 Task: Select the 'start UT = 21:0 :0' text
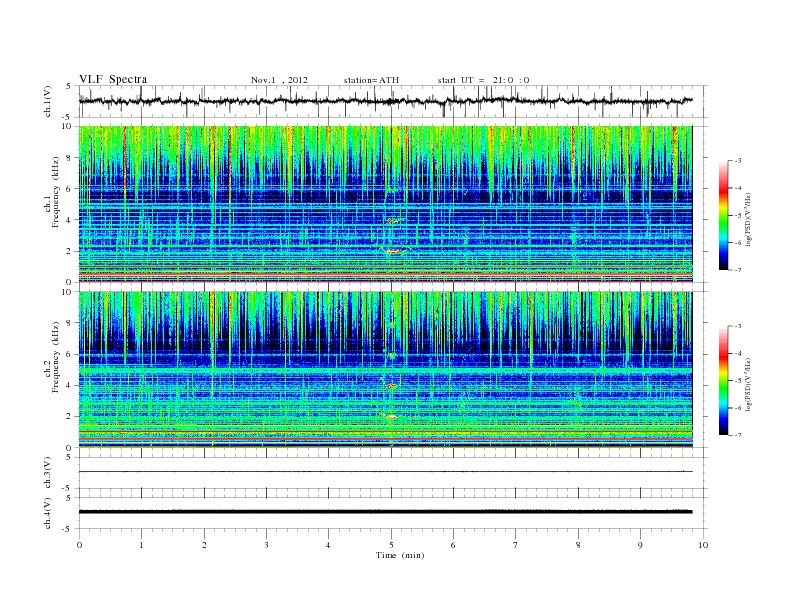483,80
